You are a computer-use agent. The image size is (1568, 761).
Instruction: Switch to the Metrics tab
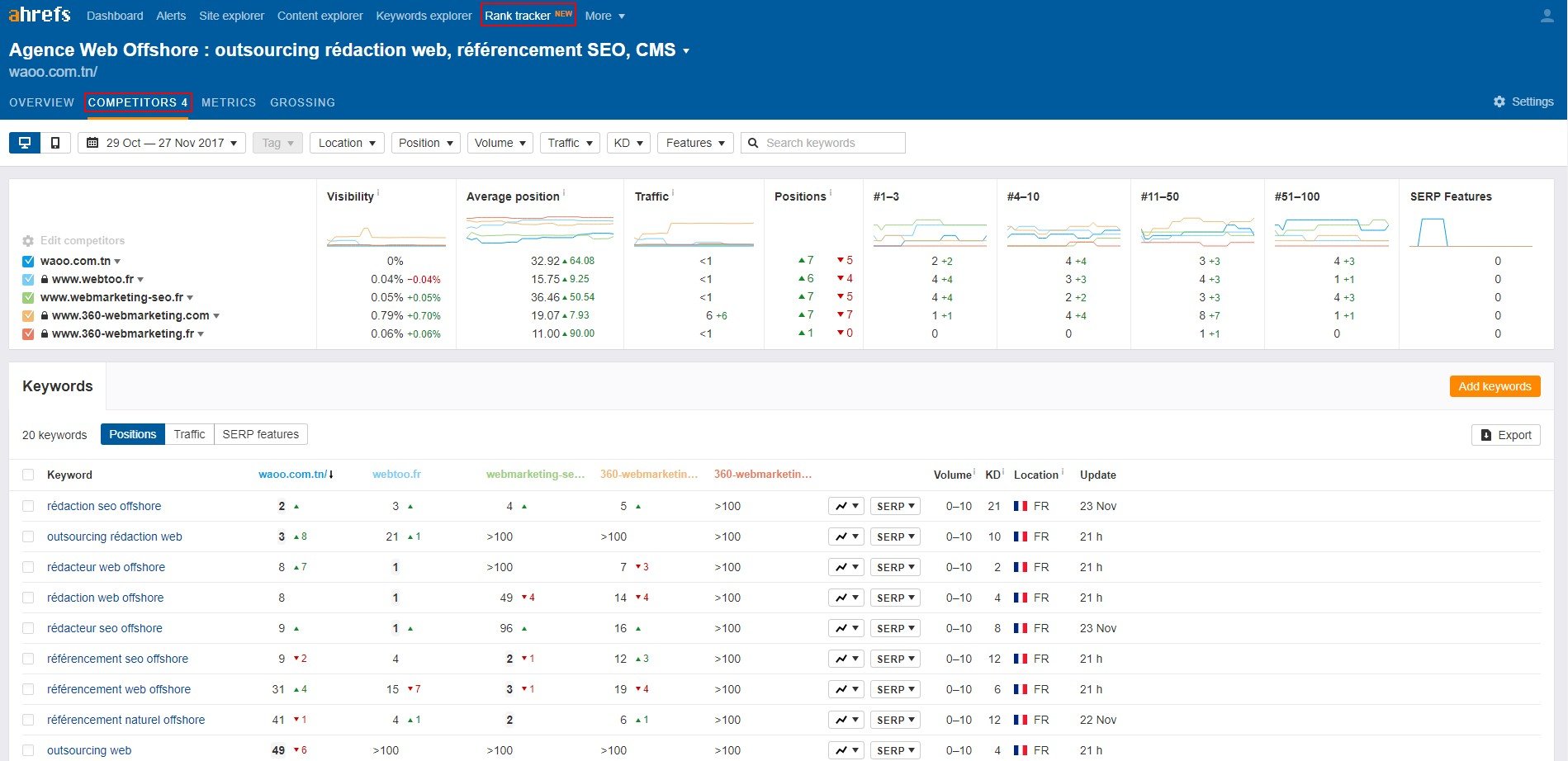pos(229,102)
